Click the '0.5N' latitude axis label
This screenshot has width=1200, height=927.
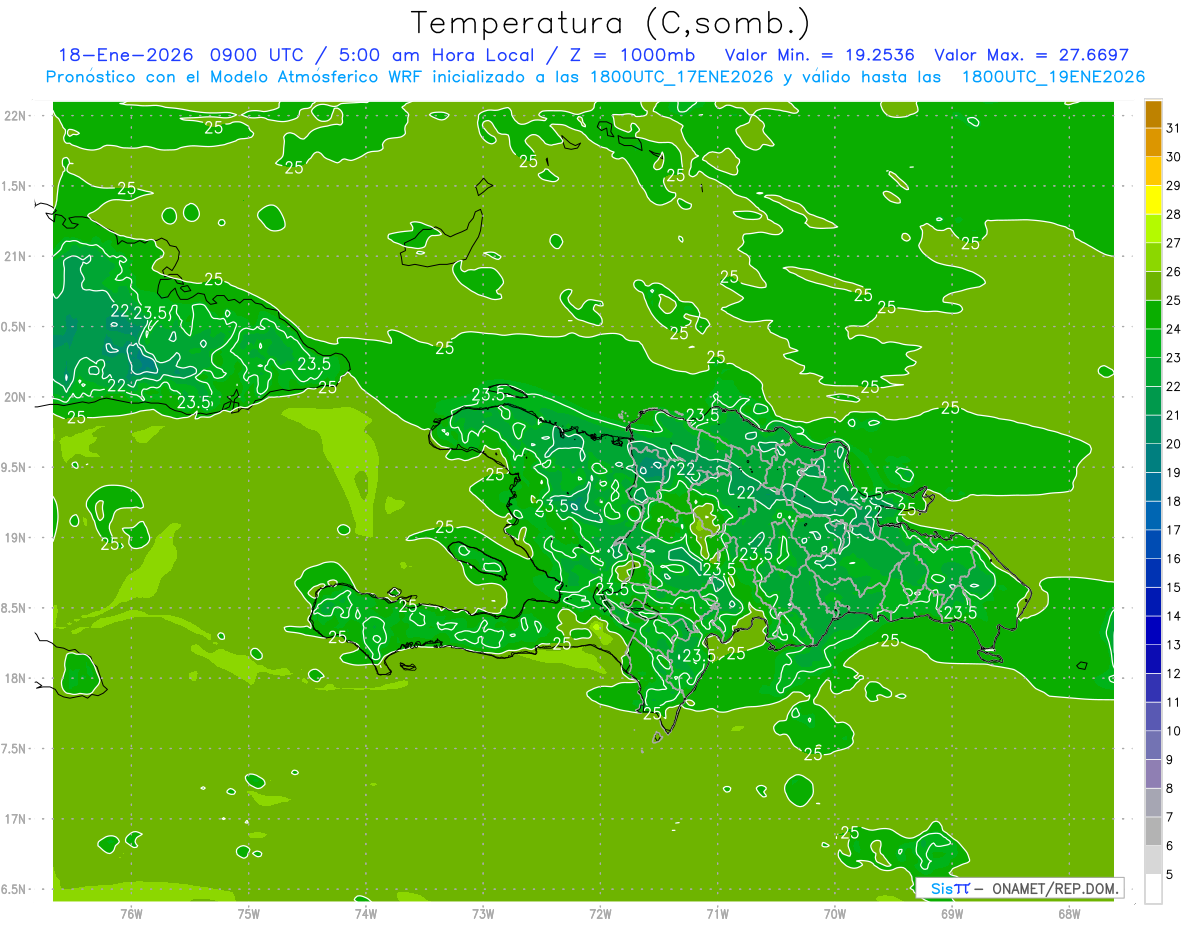(15, 327)
